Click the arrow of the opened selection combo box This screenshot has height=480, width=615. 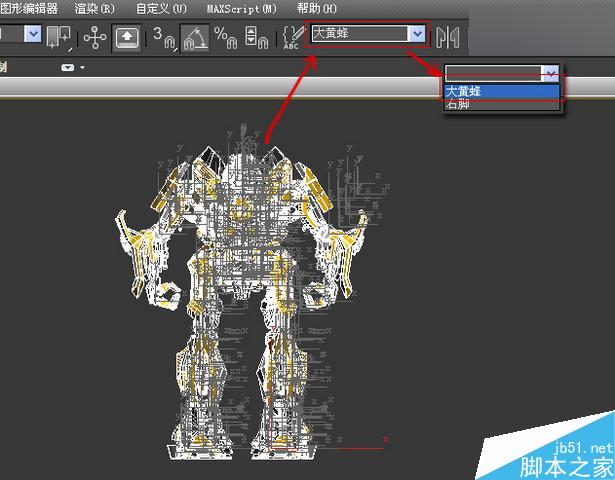pyautogui.click(x=551, y=73)
